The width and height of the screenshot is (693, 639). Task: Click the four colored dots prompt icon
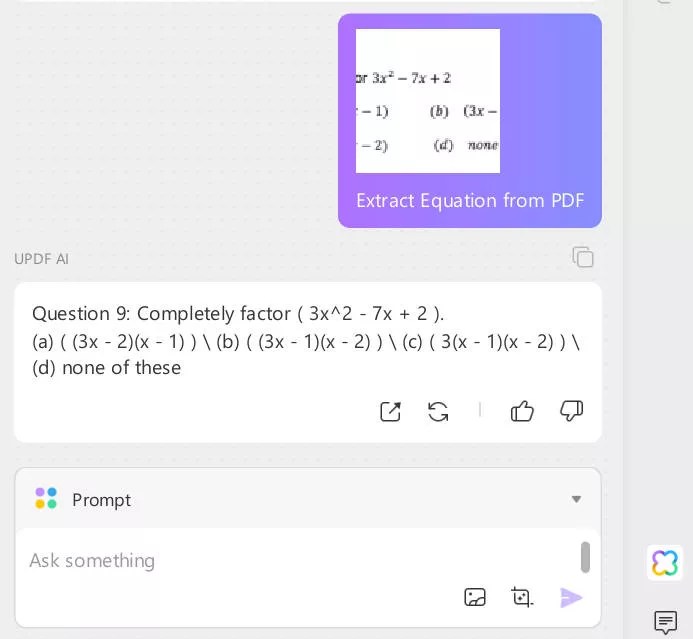46,498
